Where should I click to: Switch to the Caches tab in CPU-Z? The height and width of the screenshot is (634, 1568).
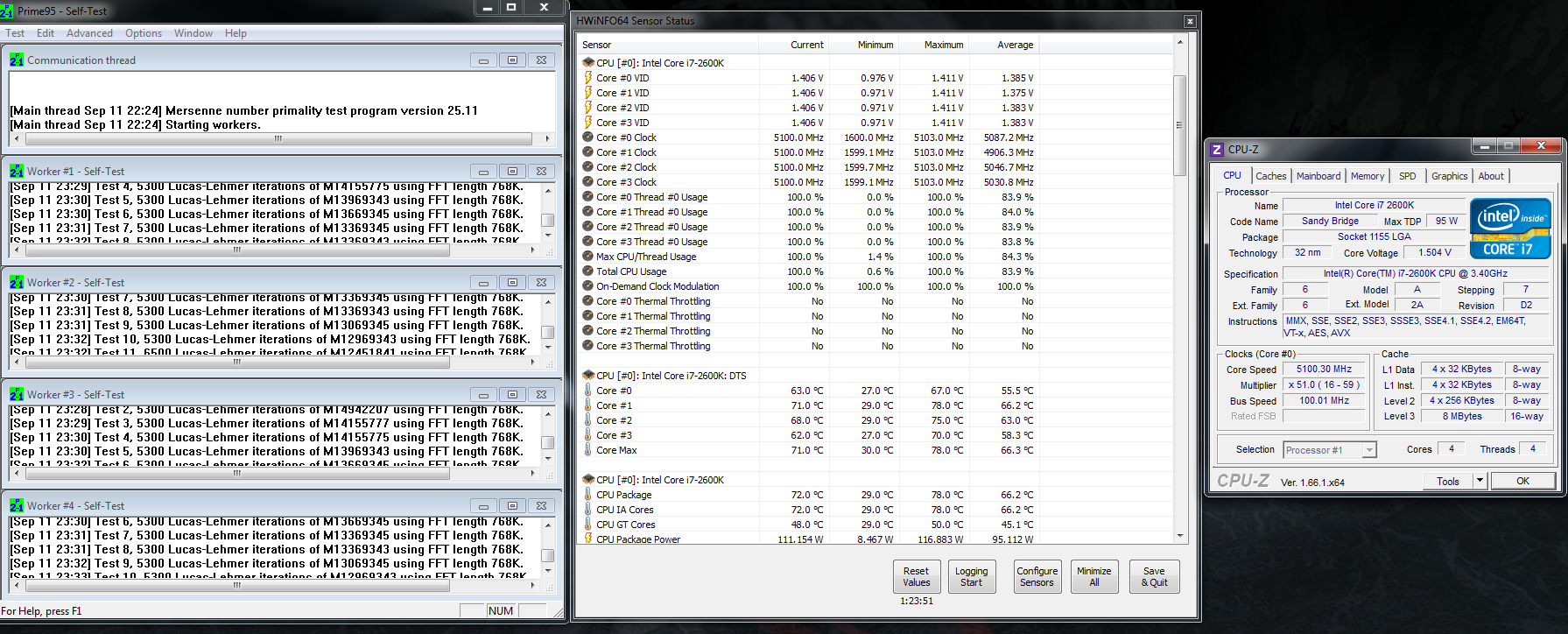(1271, 176)
